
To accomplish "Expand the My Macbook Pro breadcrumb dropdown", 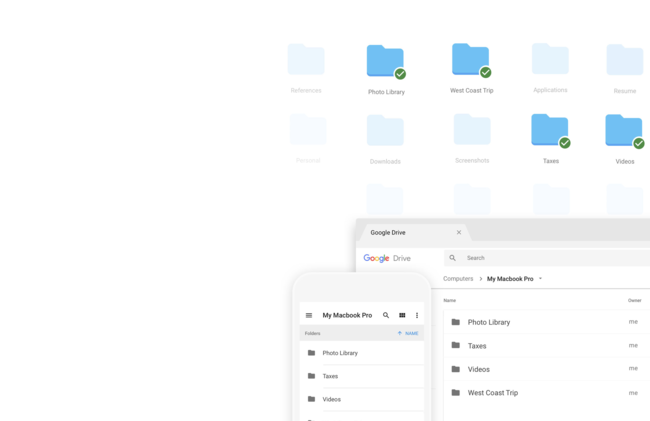I will pyautogui.click(x=540, y=278).
